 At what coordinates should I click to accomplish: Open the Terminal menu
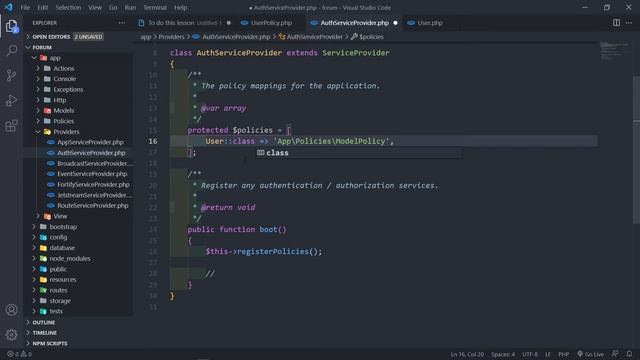click(155, 7)
